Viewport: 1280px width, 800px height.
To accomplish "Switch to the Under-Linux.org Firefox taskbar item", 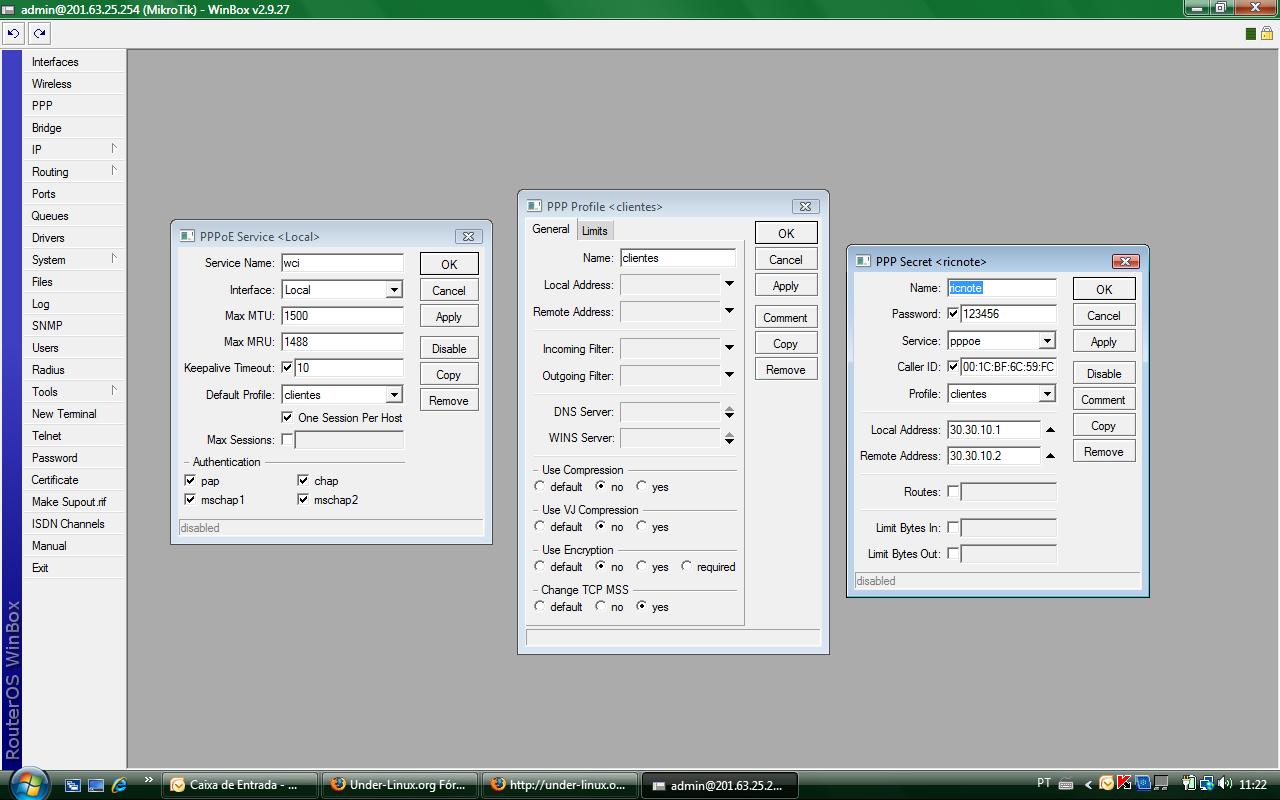I will pos(402,785).
